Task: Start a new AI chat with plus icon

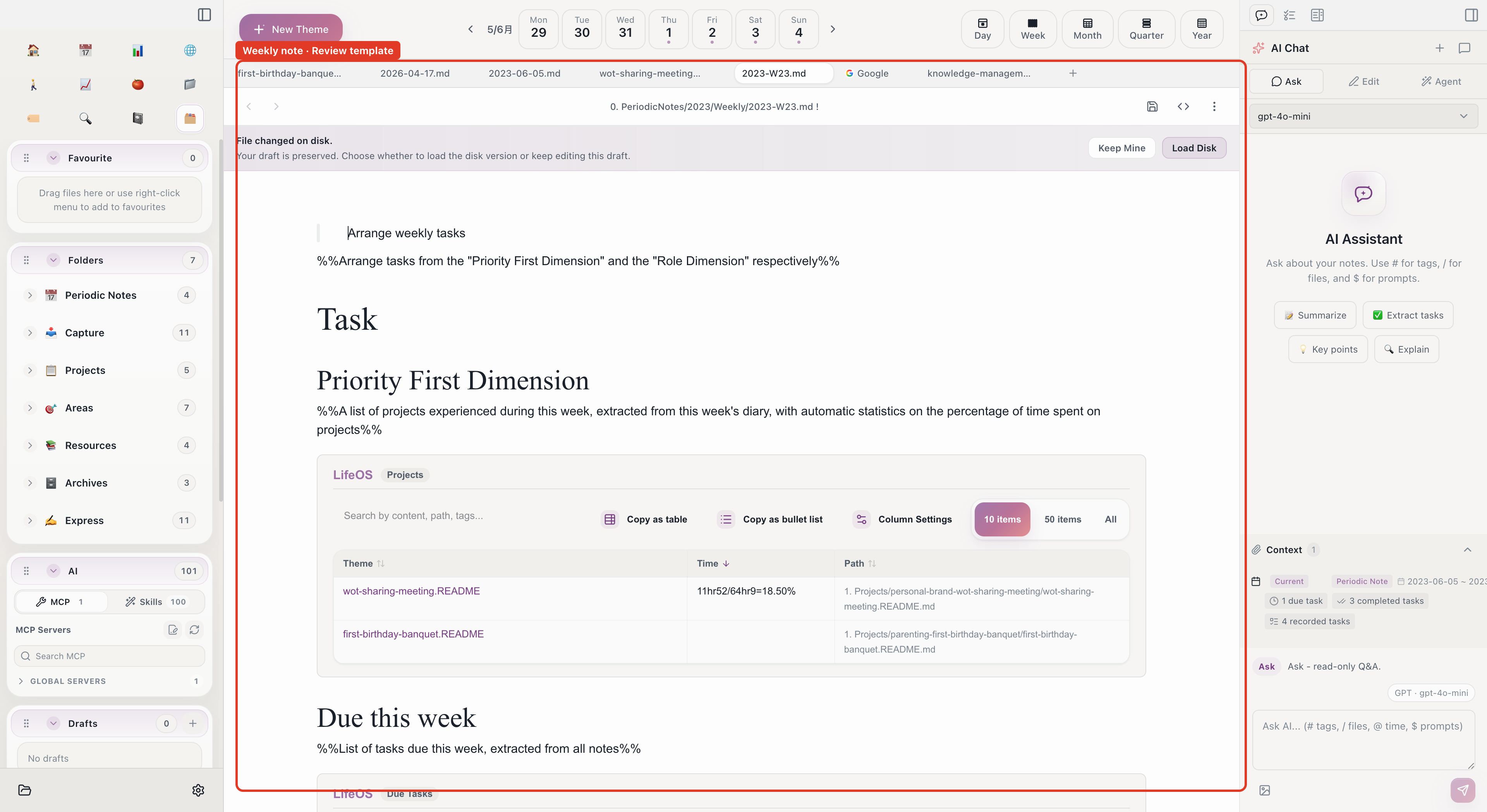Action: 1440,48
